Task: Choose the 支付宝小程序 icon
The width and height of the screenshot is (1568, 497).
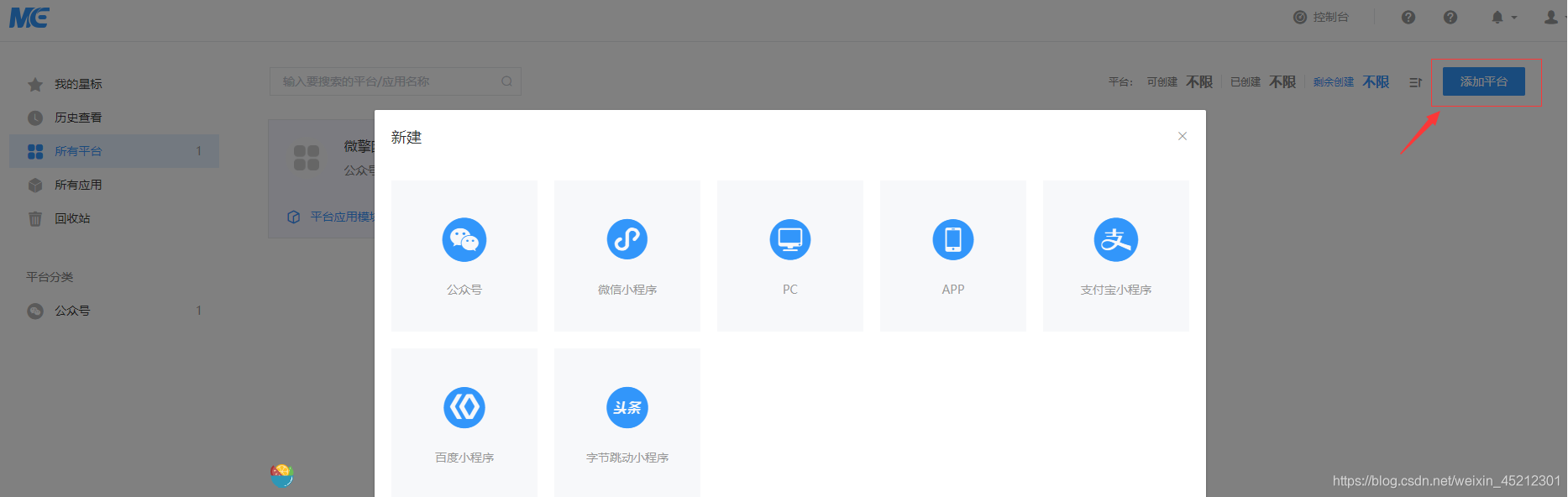Action: [x=1116, y=239]
